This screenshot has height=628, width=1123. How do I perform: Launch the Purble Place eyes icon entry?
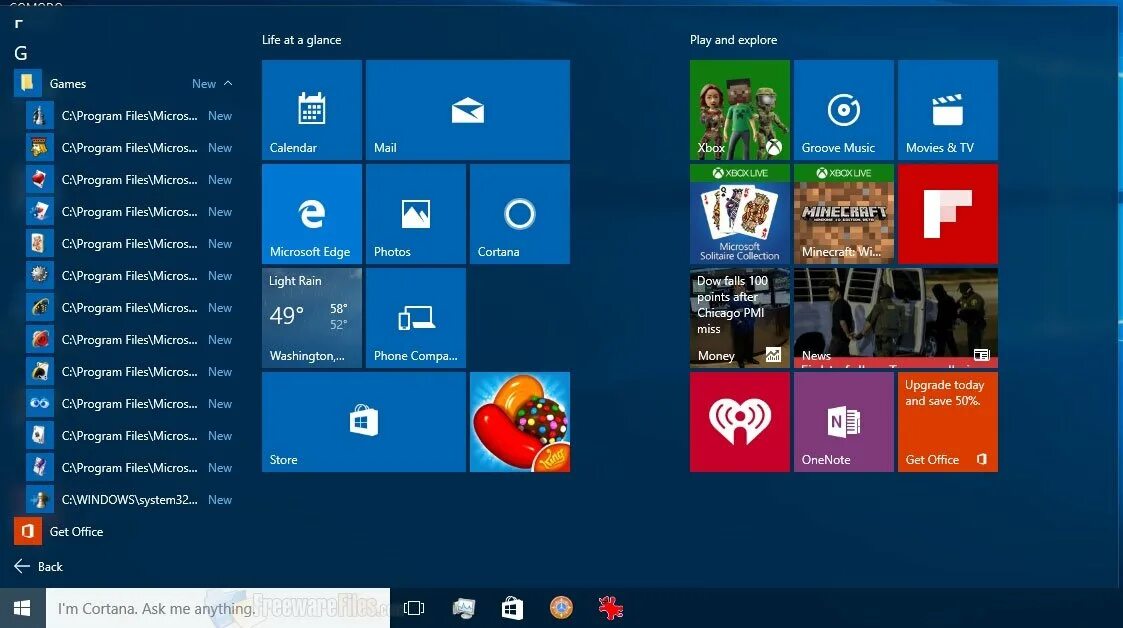click(x=130, y=403)
